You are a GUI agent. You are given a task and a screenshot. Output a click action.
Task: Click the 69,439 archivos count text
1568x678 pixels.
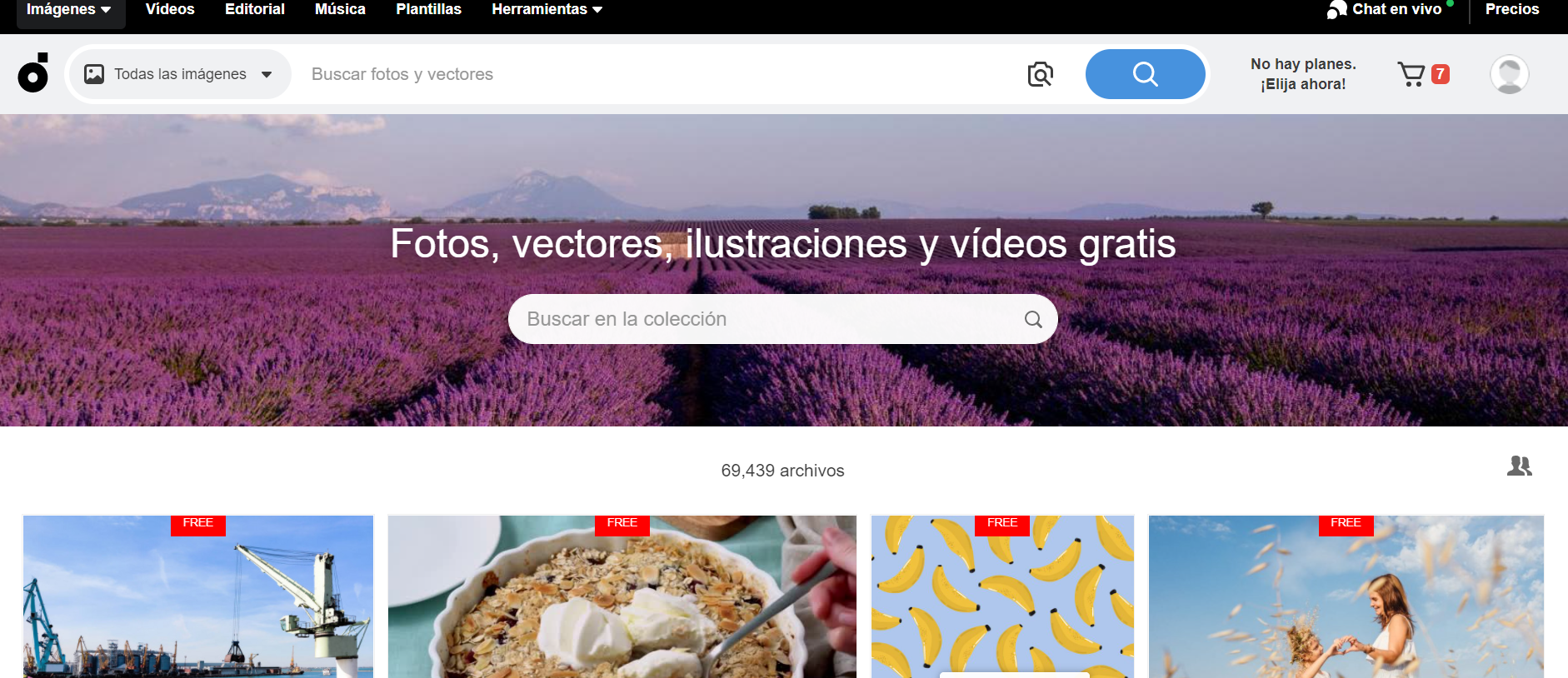coord(782,471)
